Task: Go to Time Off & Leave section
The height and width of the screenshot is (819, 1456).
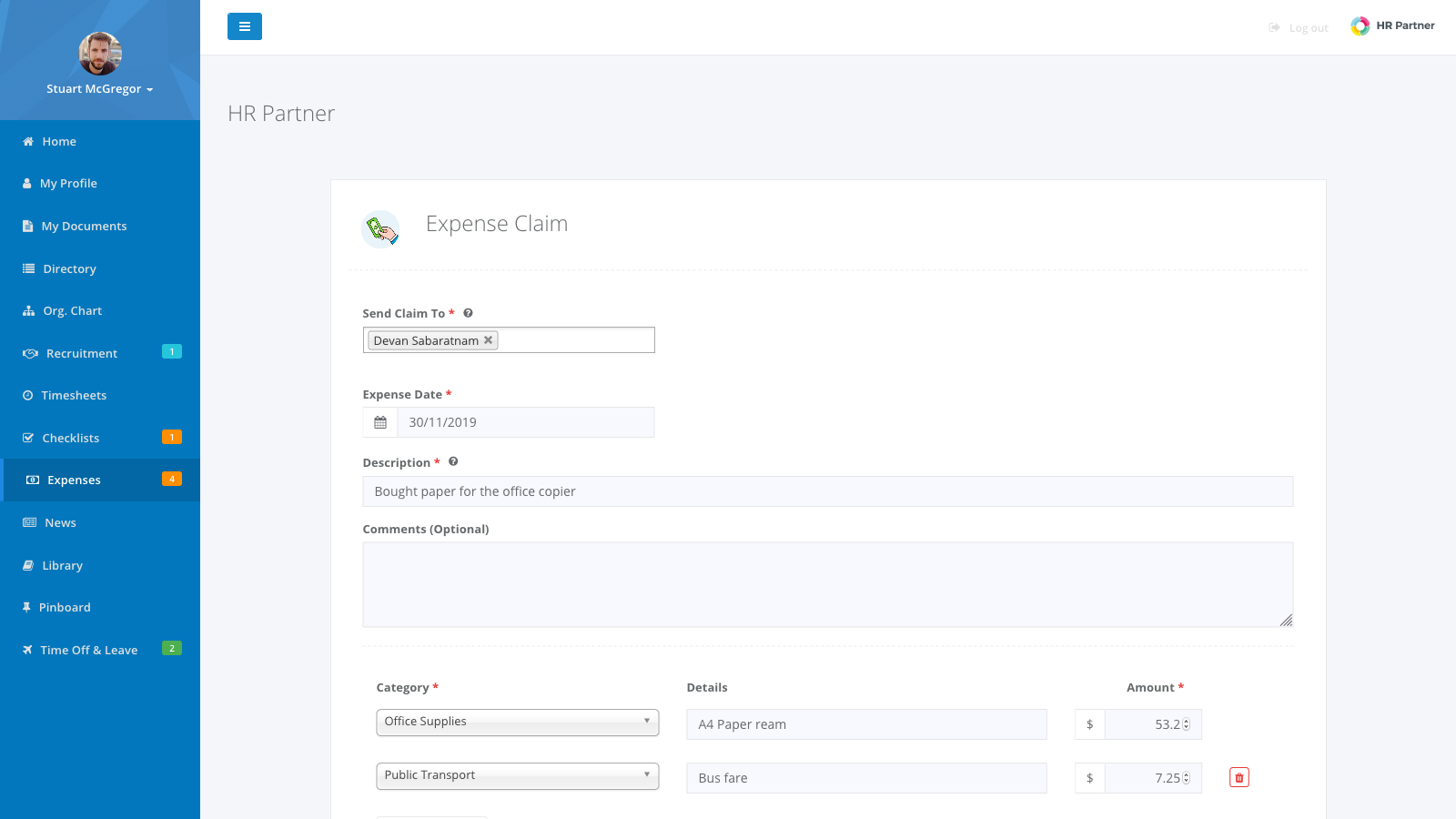Action: [88, 650]
